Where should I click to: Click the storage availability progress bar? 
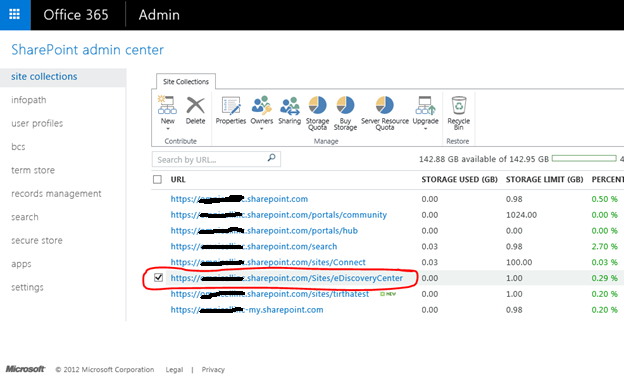(584, 158)
